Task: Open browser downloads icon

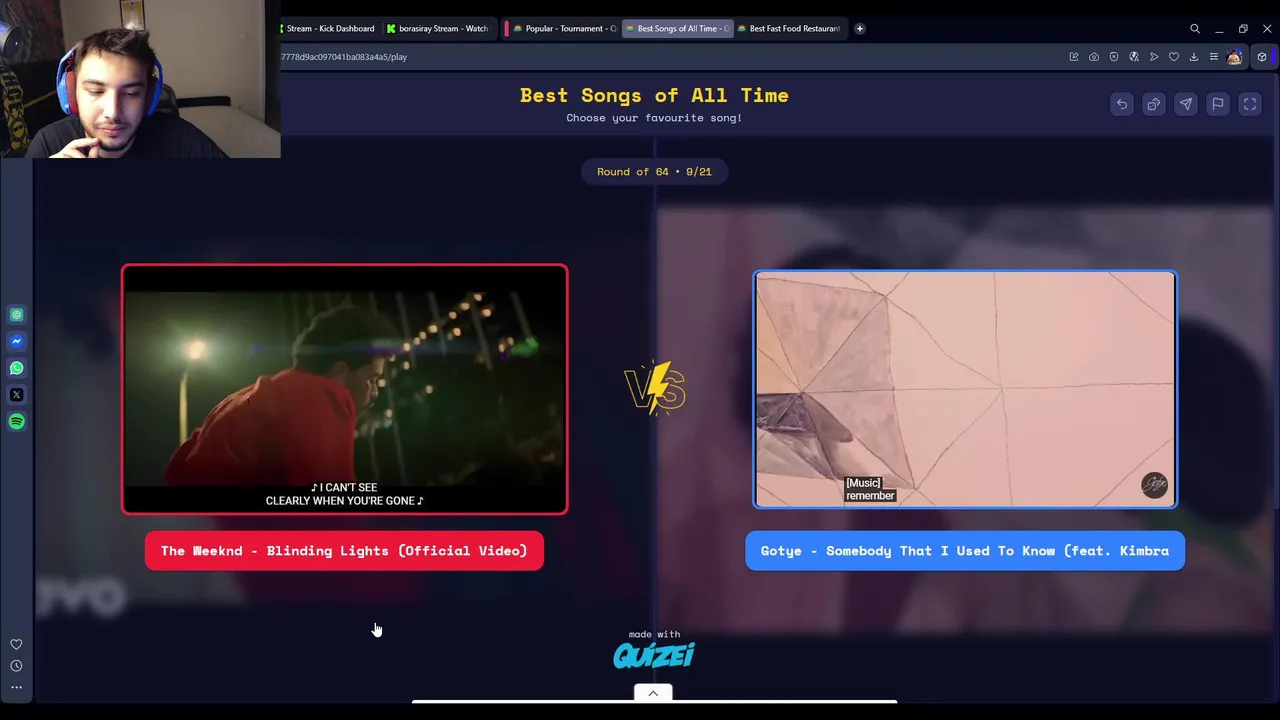Action: [1194, 57]
